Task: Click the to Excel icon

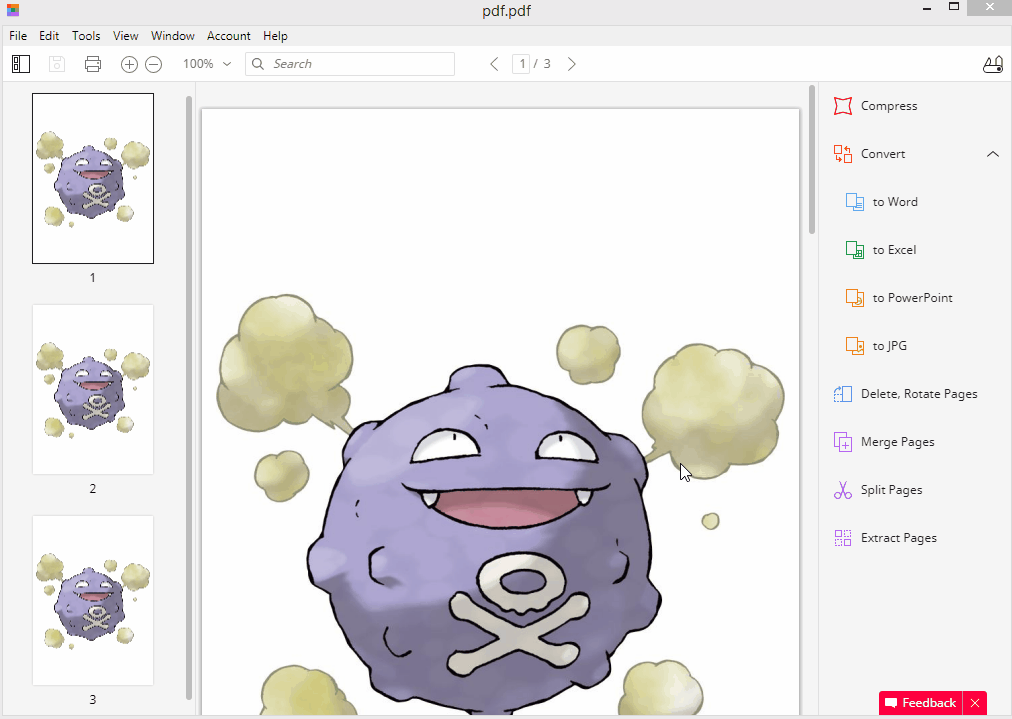Action: point(855,250)
